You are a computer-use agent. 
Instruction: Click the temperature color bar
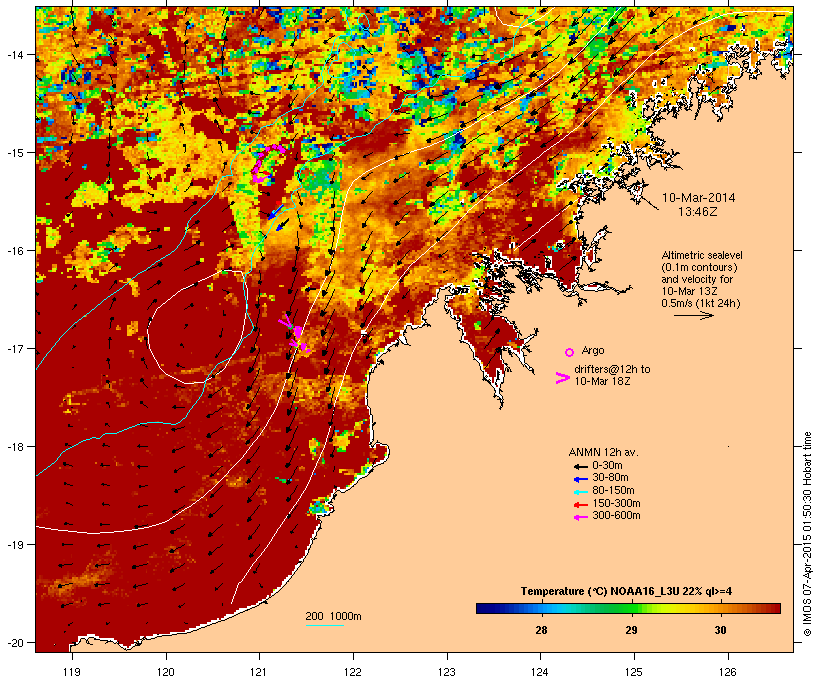coord(628,608)
